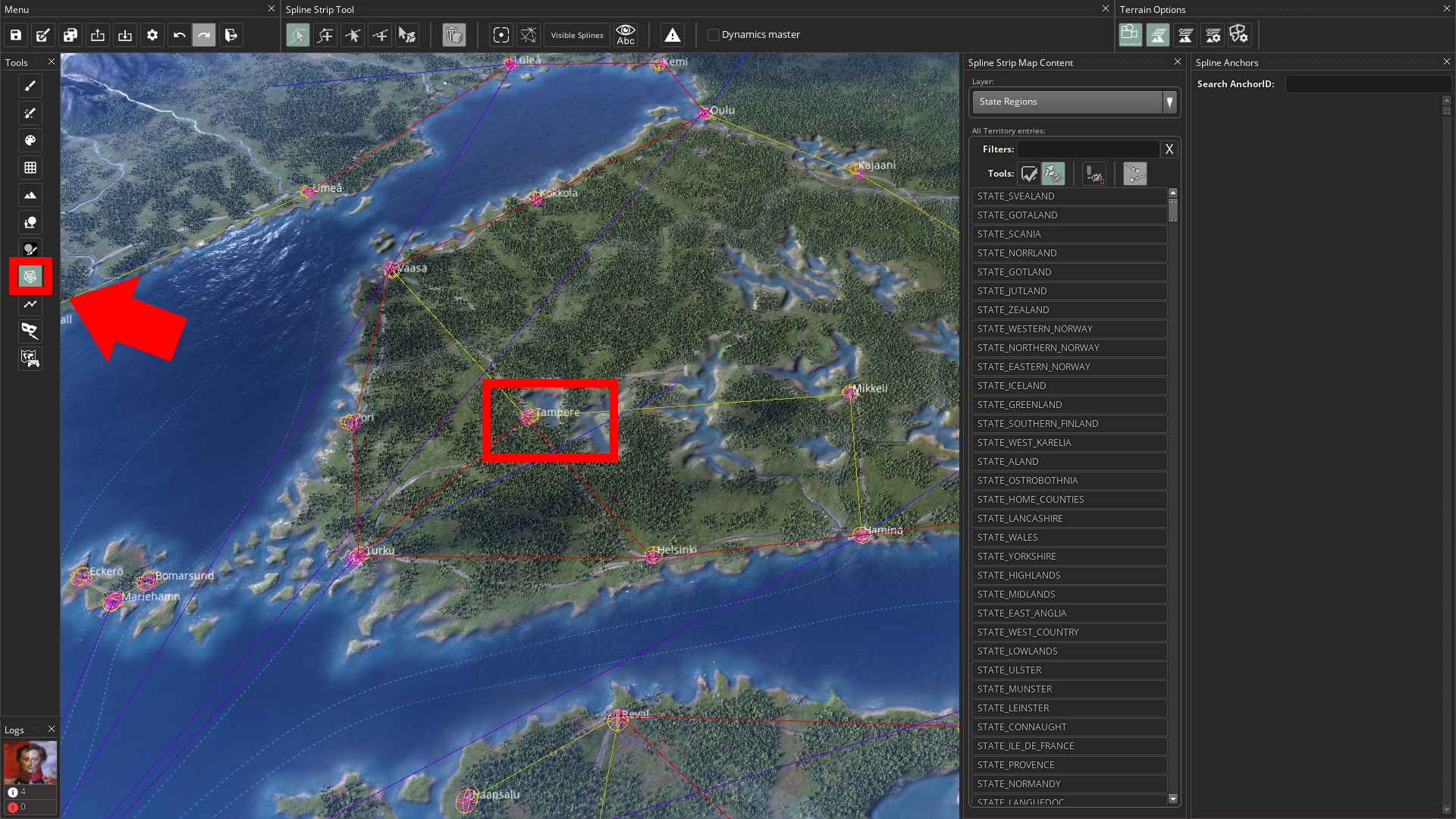Enable the Dynamics master checkbox

[713, 34]
